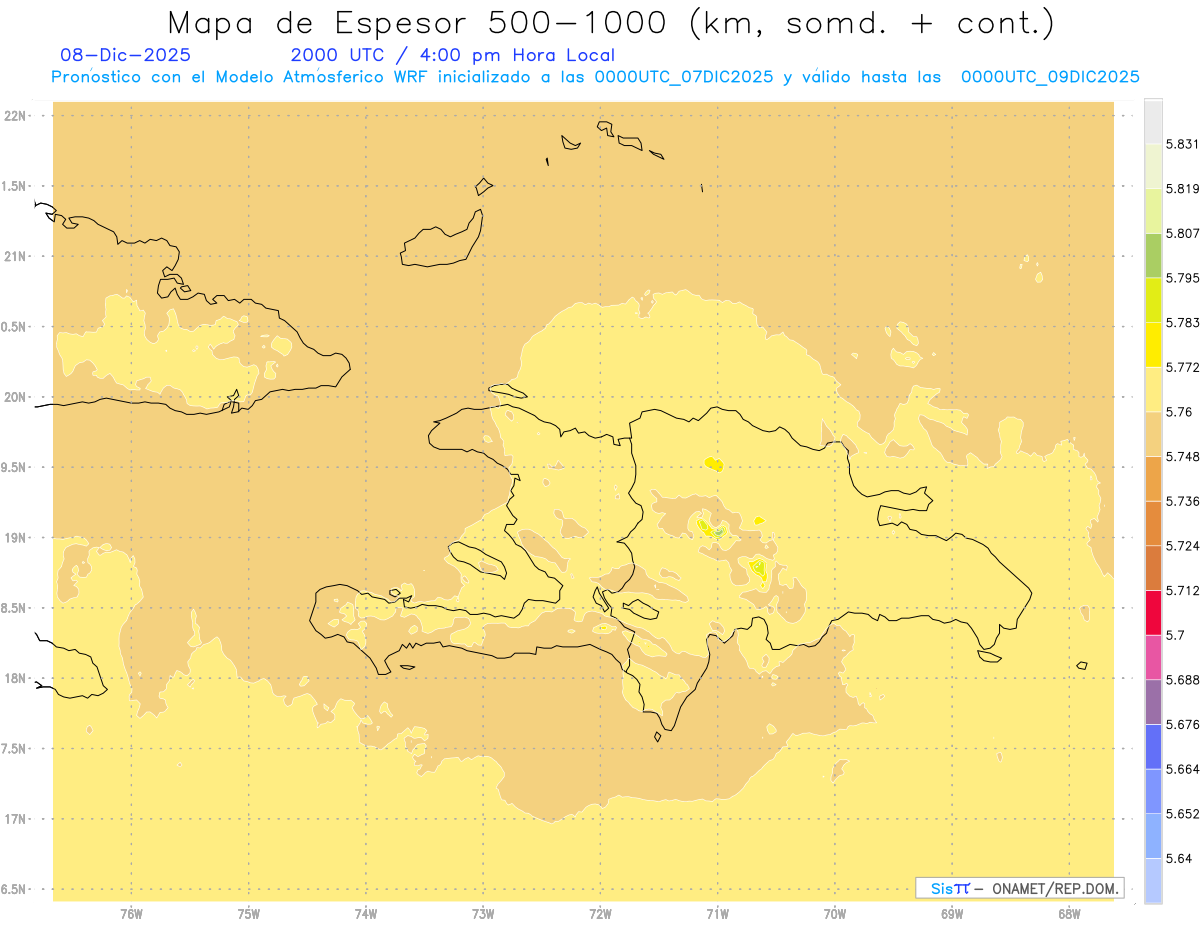Click the 5.831 legend value
This screenshot has height=927, width=1200.
tap(1182, 144)
